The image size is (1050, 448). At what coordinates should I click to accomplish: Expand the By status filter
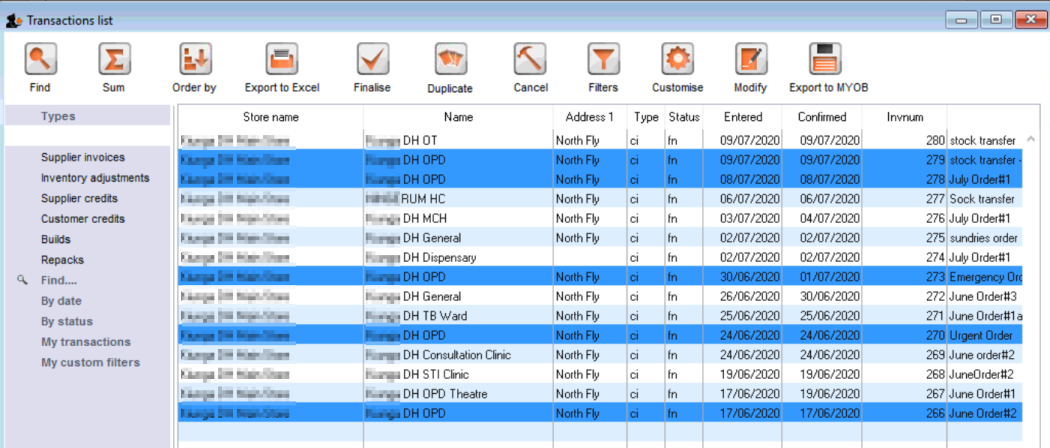pos(67,322)
